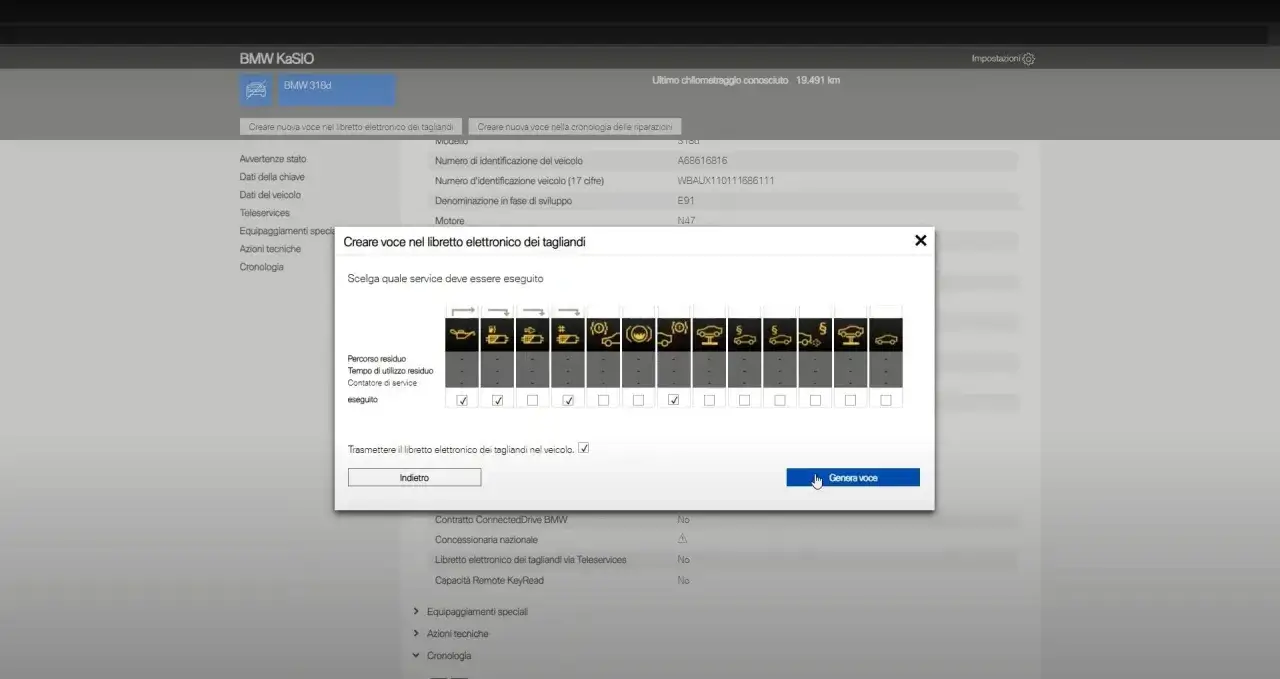The image size is (1280, 679).
Task: Select the service icon with fuel pump symbol
Action: click(497, 335)
